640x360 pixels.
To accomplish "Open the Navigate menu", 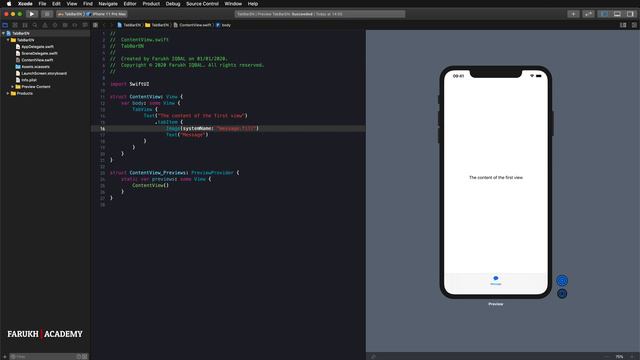I will 108,4.
